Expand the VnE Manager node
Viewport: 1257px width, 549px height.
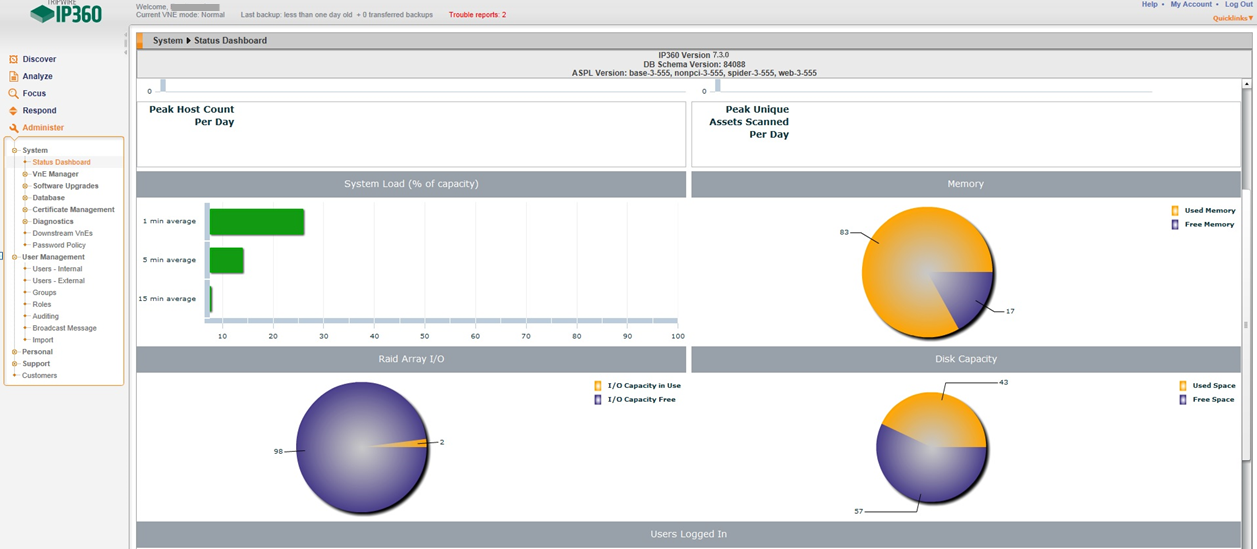(25, 174)
